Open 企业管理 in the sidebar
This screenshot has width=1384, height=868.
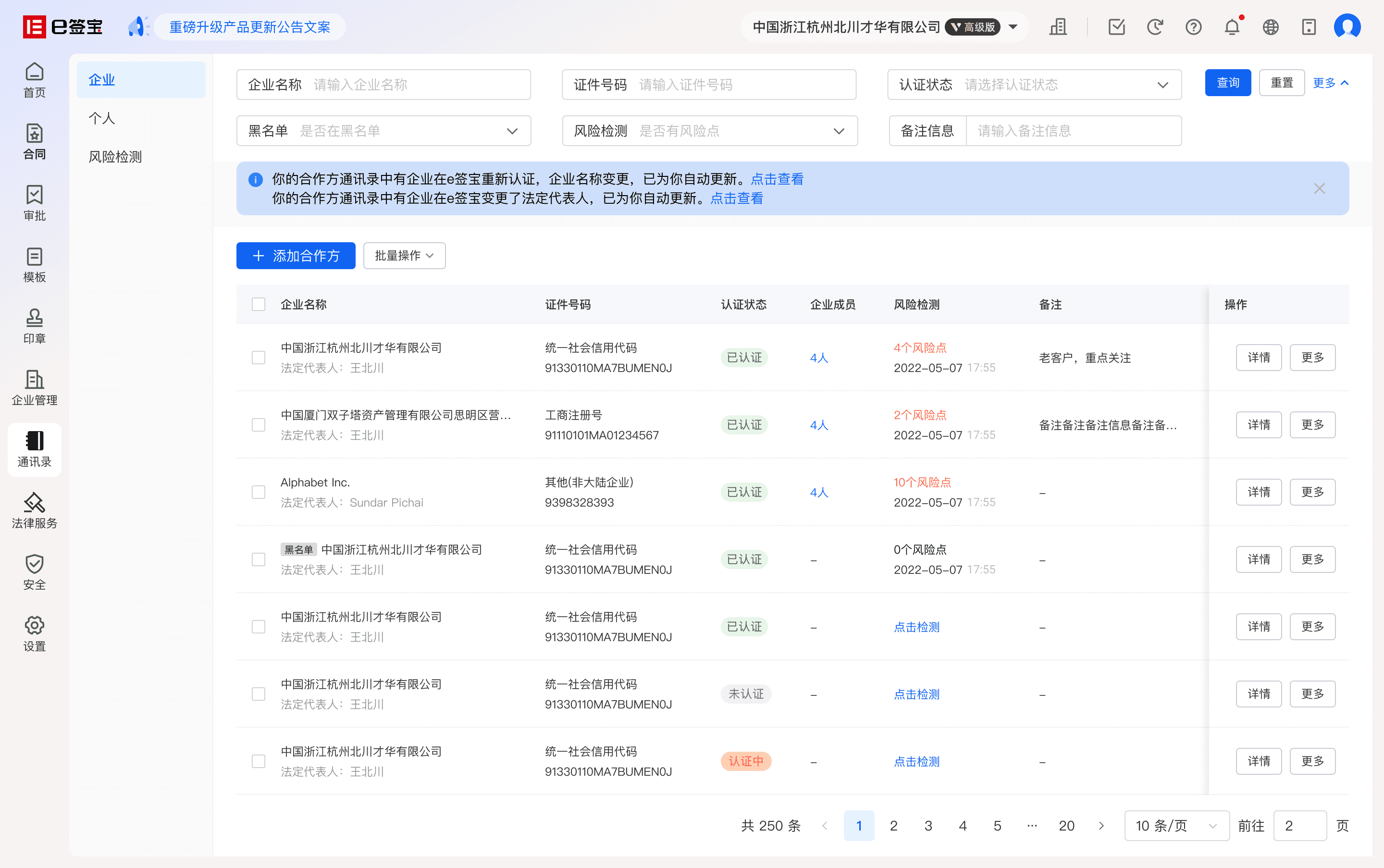click(35, 387)
